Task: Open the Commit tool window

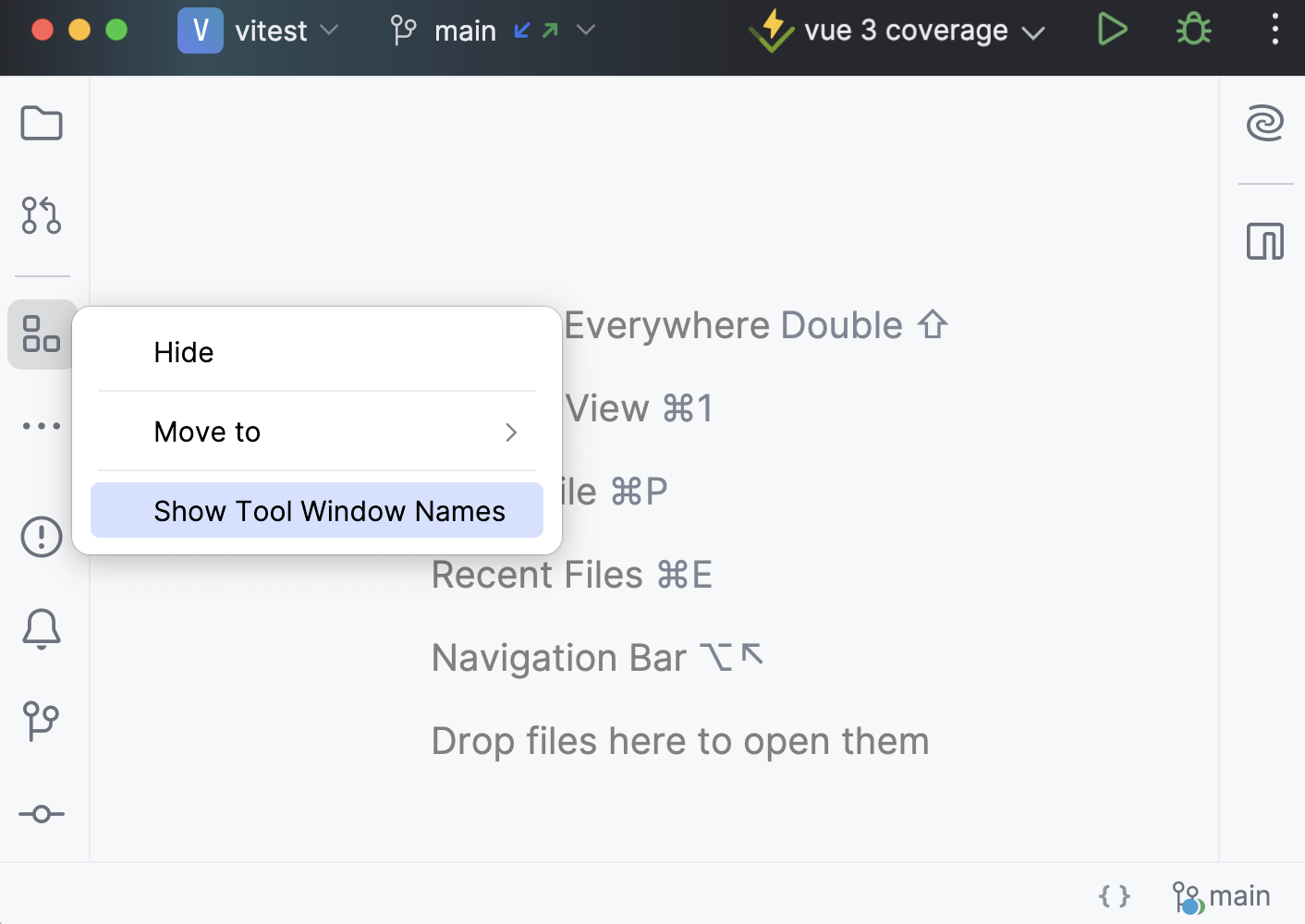Action: point(41,813)
